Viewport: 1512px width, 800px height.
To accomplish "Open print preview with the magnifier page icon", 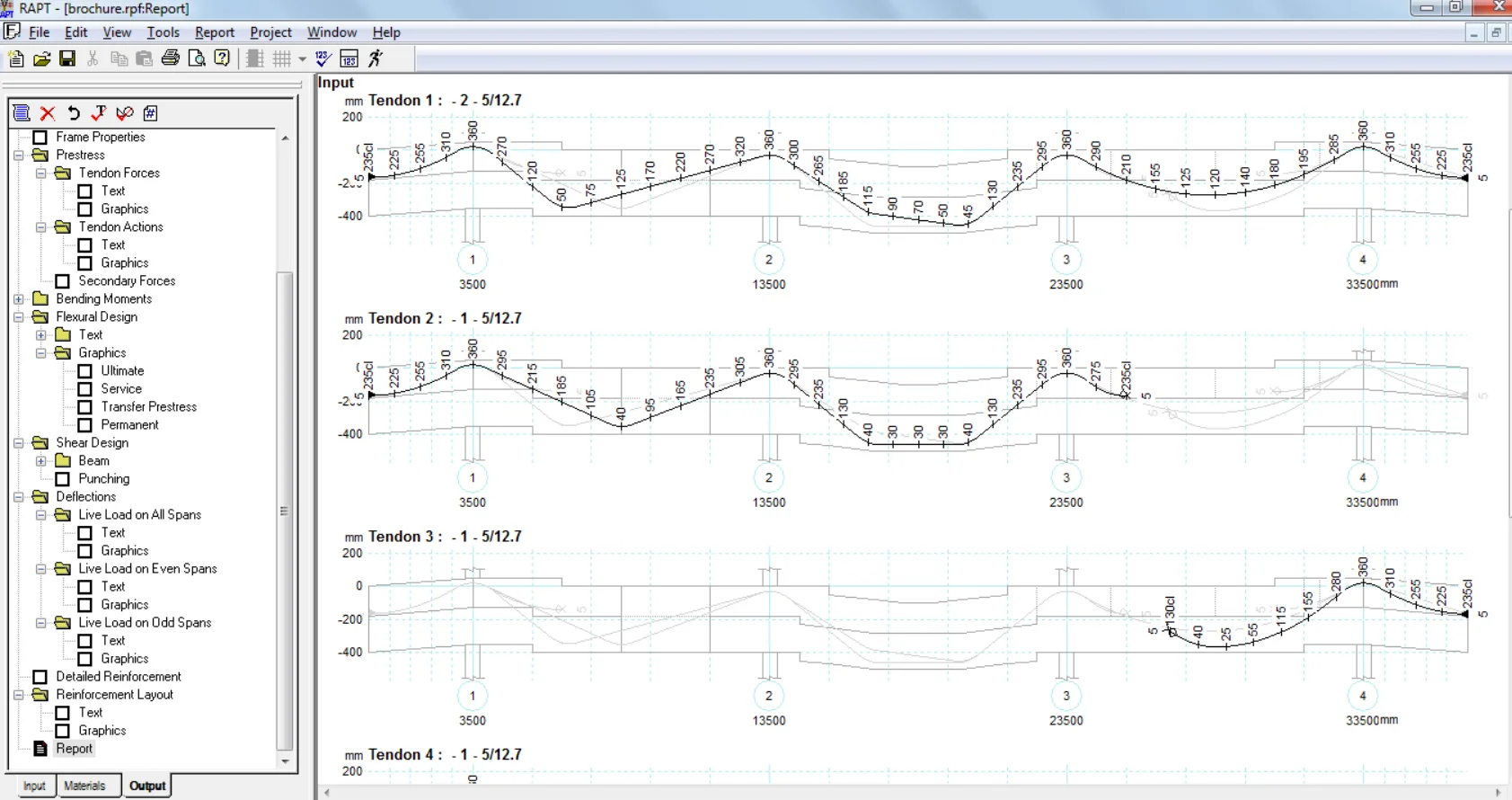I will tap(196, 58).
